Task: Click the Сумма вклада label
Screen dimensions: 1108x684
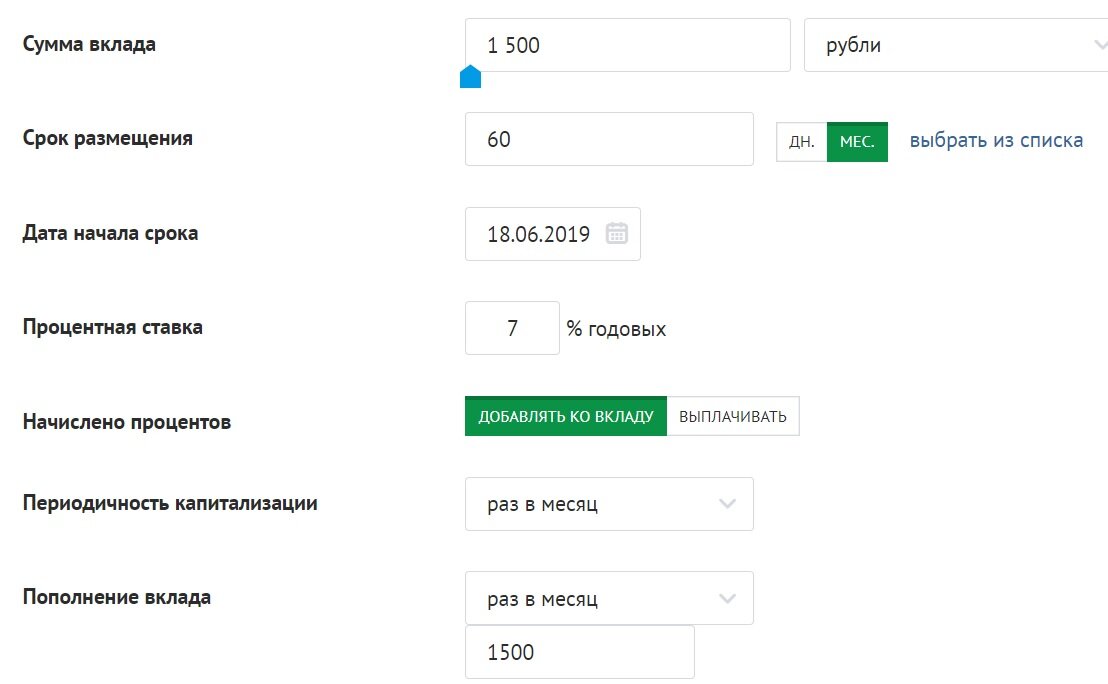Action: click(x=89, y=44)
